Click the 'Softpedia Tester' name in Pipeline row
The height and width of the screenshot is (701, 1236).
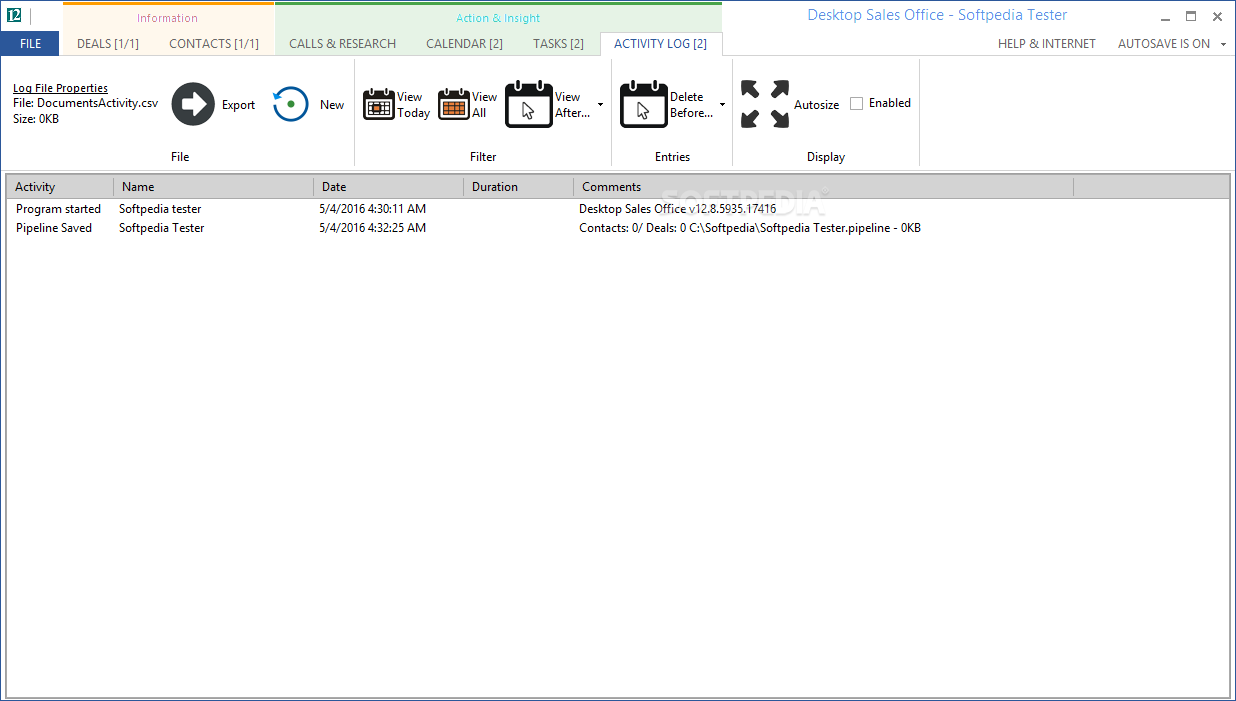161,228
